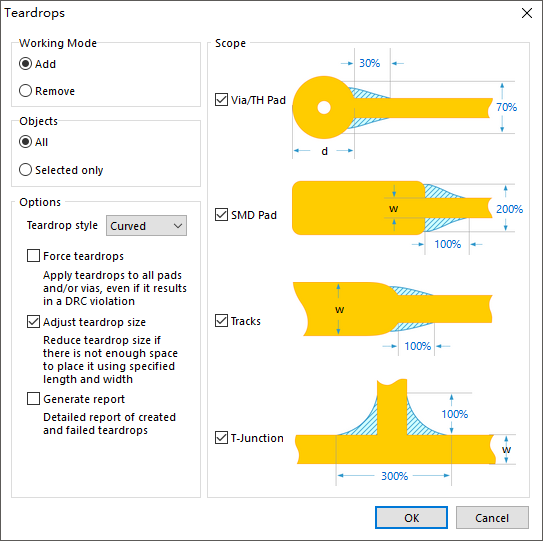Open the Teardrop style dropdown
This screenshot has height=541, width=543.
[146, 226]
